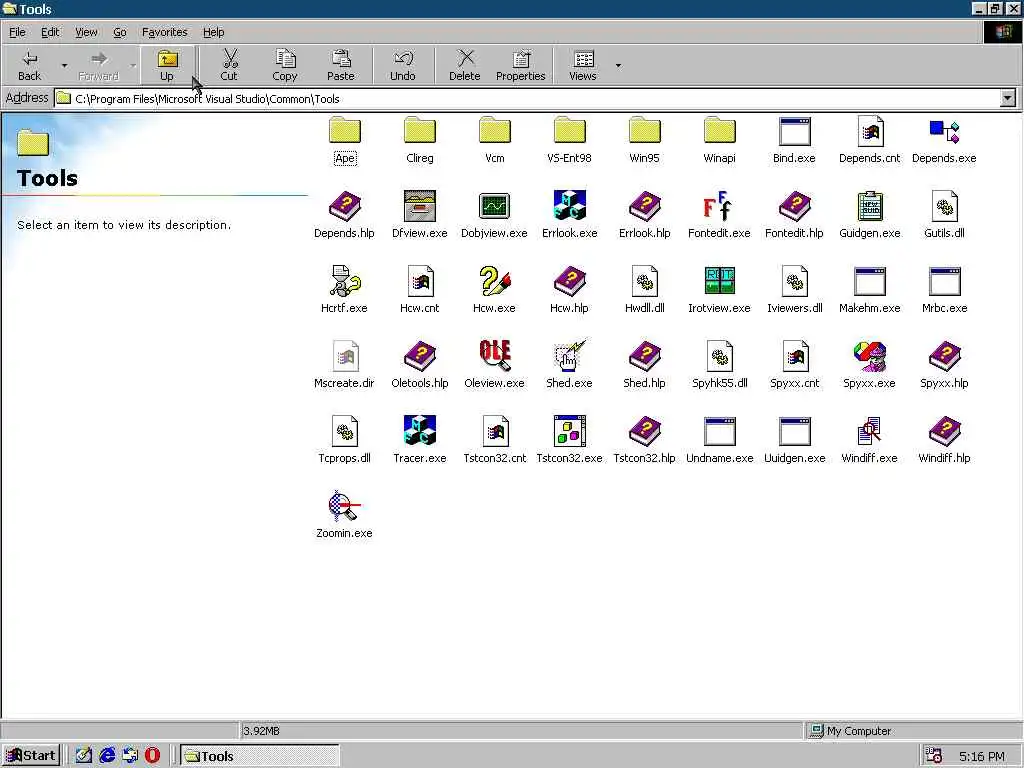Select Spyxx.hlp help file
Screen dimensions: 1024x768
(x=944, y=357)
